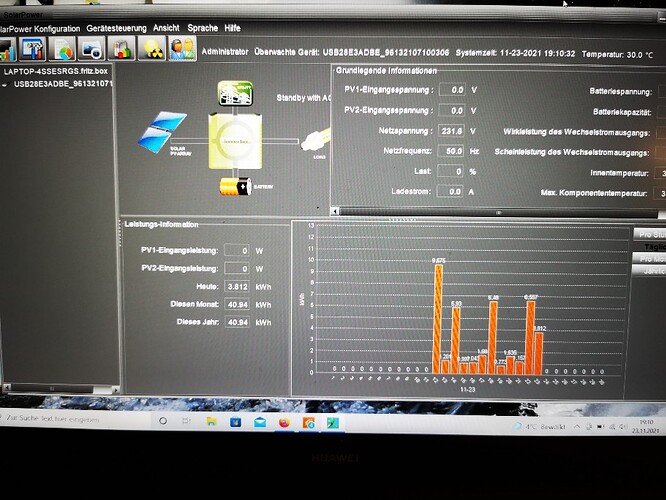666x500 pixels.
Task: Click the PV2-Eingangsspannung value field
Action: (x=452, y=110)
